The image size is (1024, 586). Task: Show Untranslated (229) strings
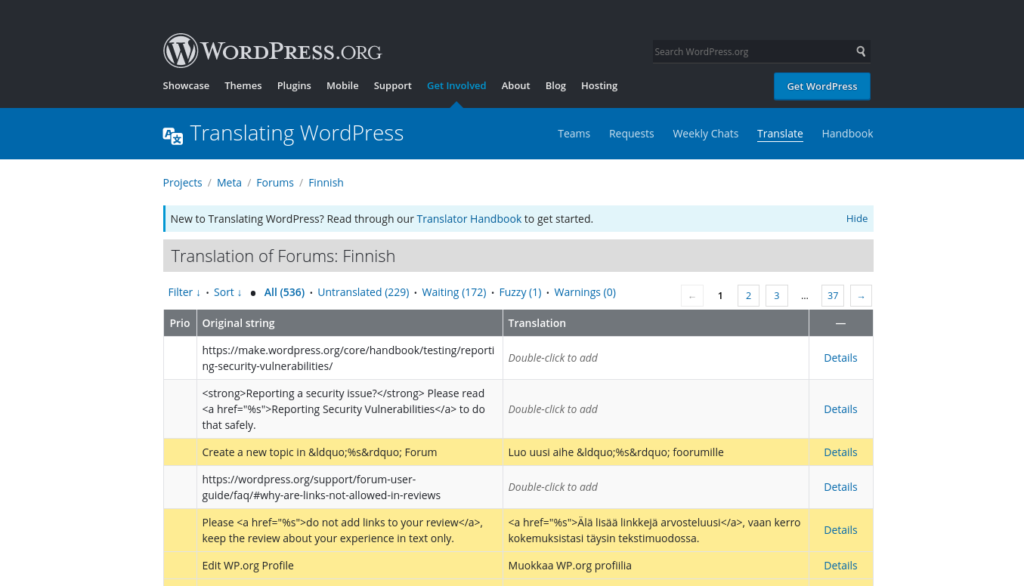[x=363, y=293]
